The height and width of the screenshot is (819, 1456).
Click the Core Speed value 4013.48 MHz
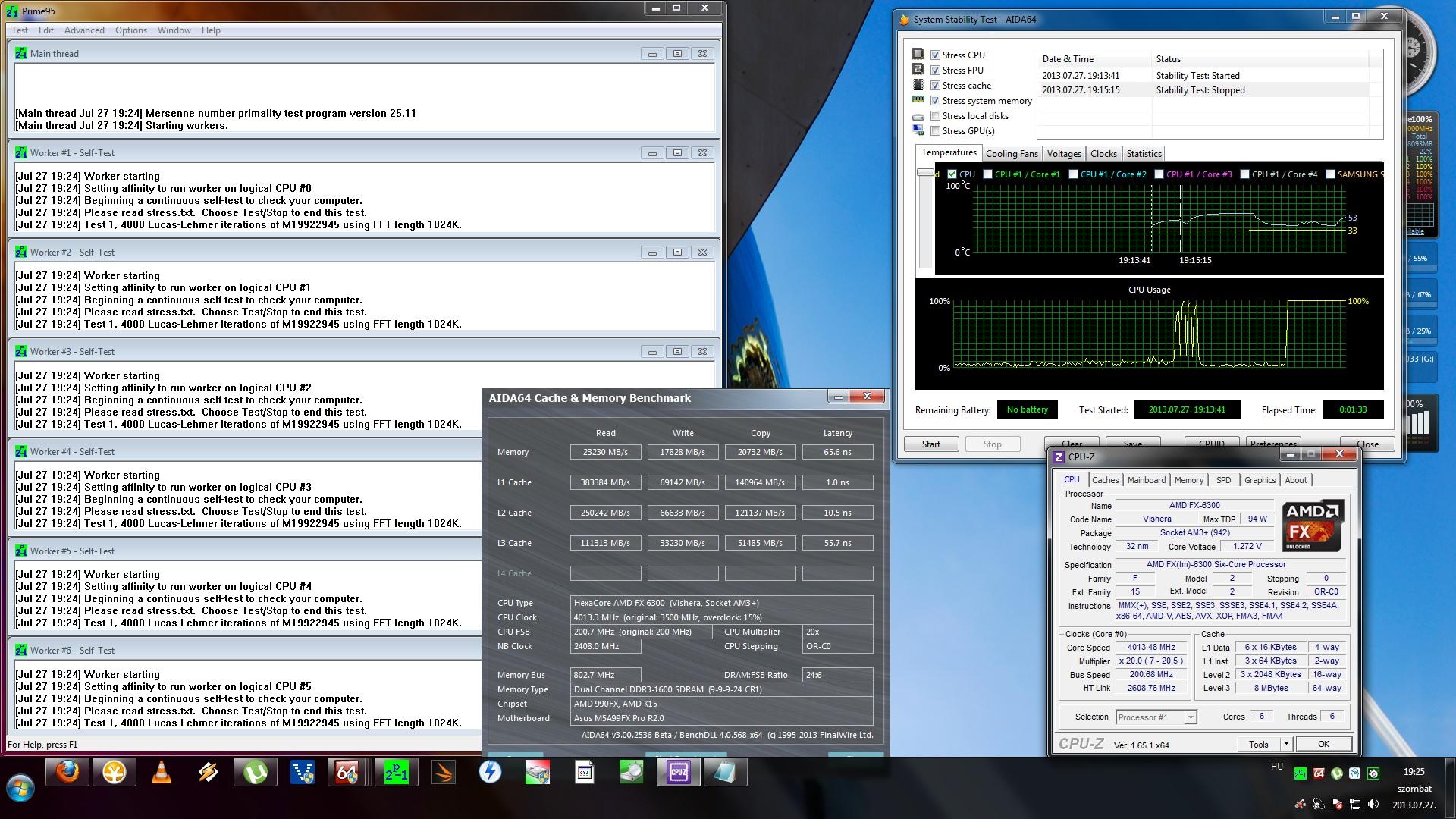pos(1151,647)
